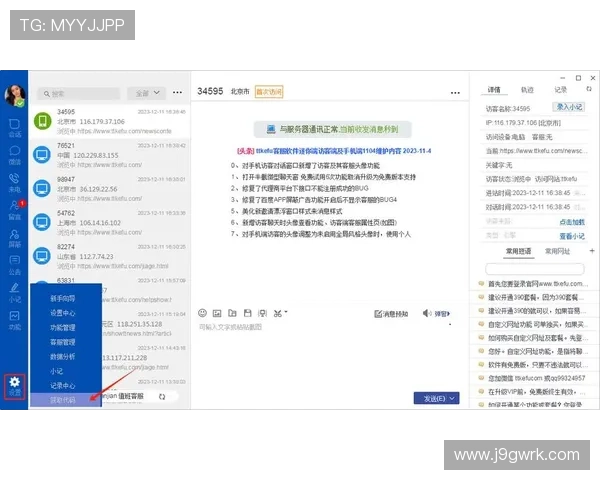Image resolution: width=600 pixels, height=480 pixels.
Task: Open the [头条] tkefu update headline link
Action: [334, 151]
